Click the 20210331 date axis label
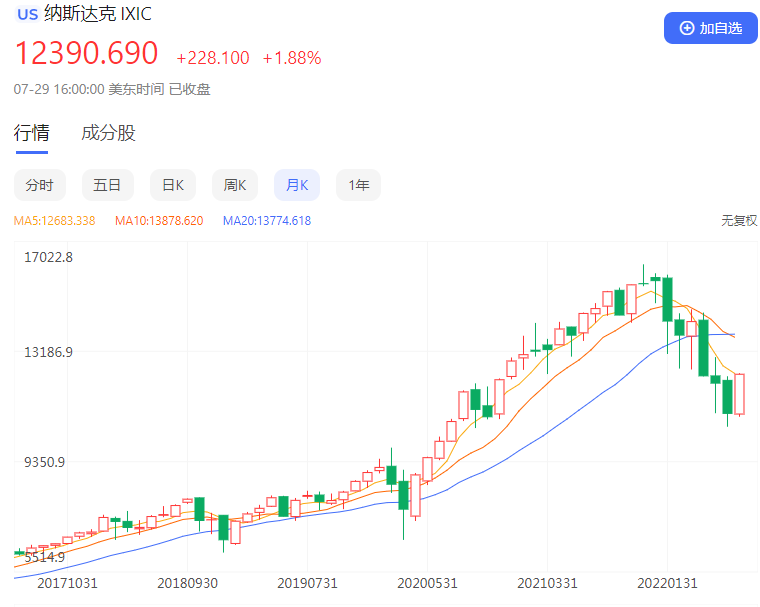 click(548, 583)
